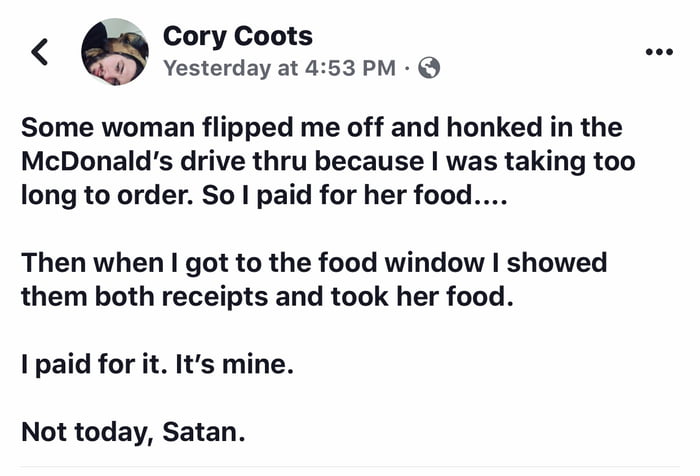Open Cory Coots' profile picture
Screen dimensions: 700x476
[x=115, y=52]
